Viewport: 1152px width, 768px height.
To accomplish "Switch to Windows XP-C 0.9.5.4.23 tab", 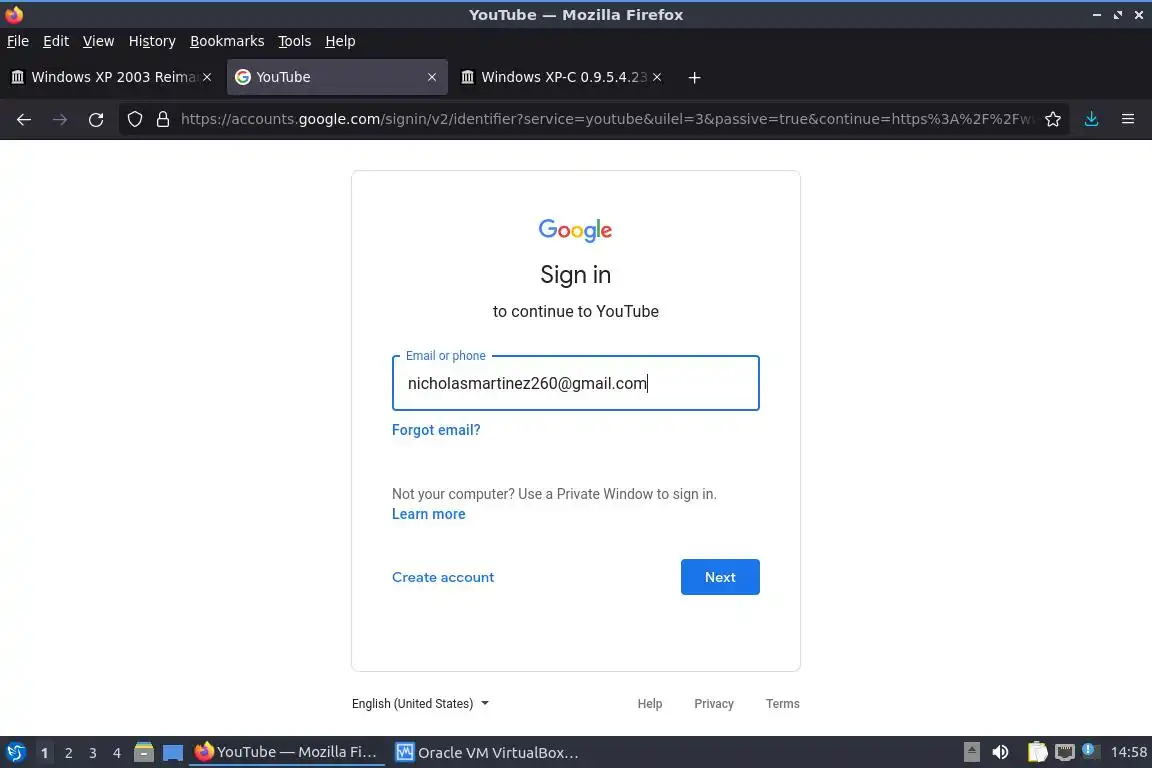I will (561, 77).
